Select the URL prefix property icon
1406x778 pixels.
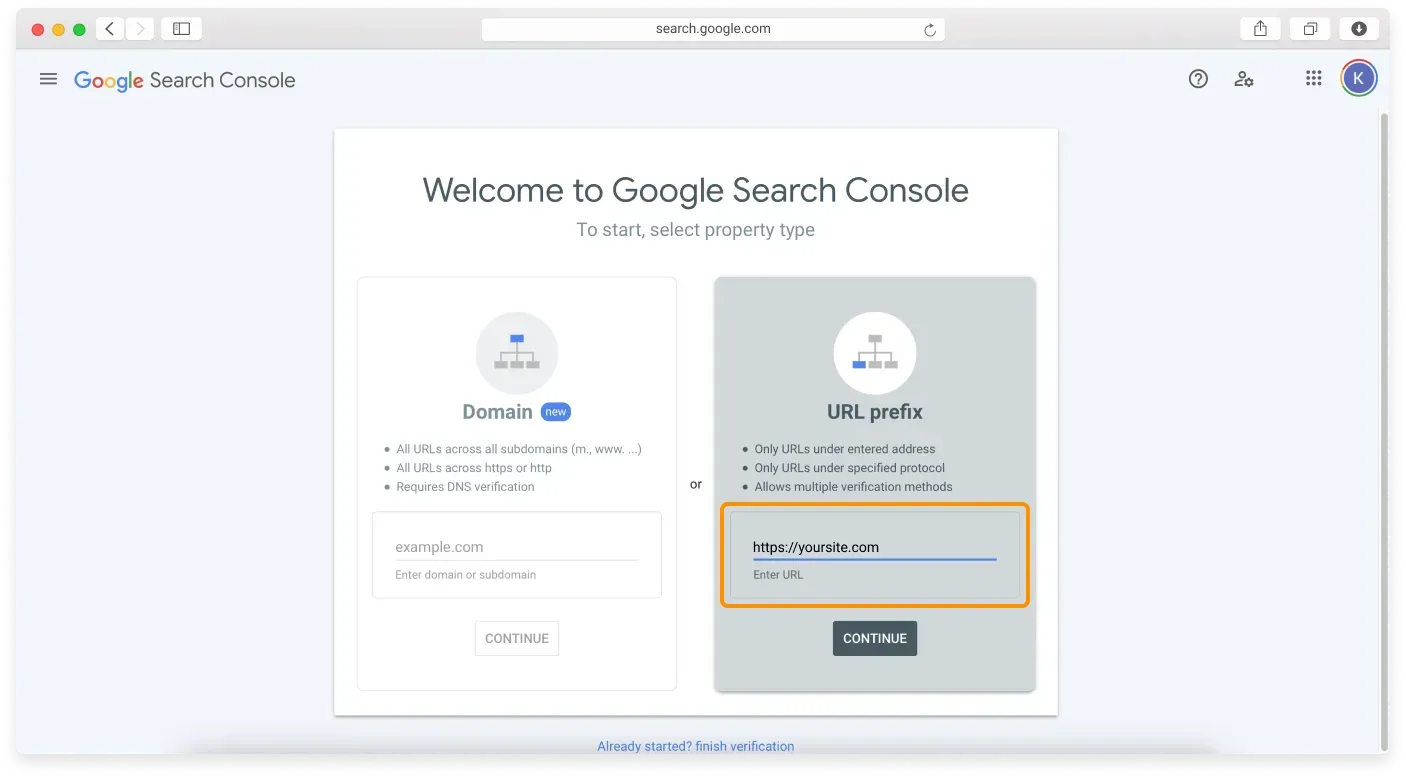[875, 353]
